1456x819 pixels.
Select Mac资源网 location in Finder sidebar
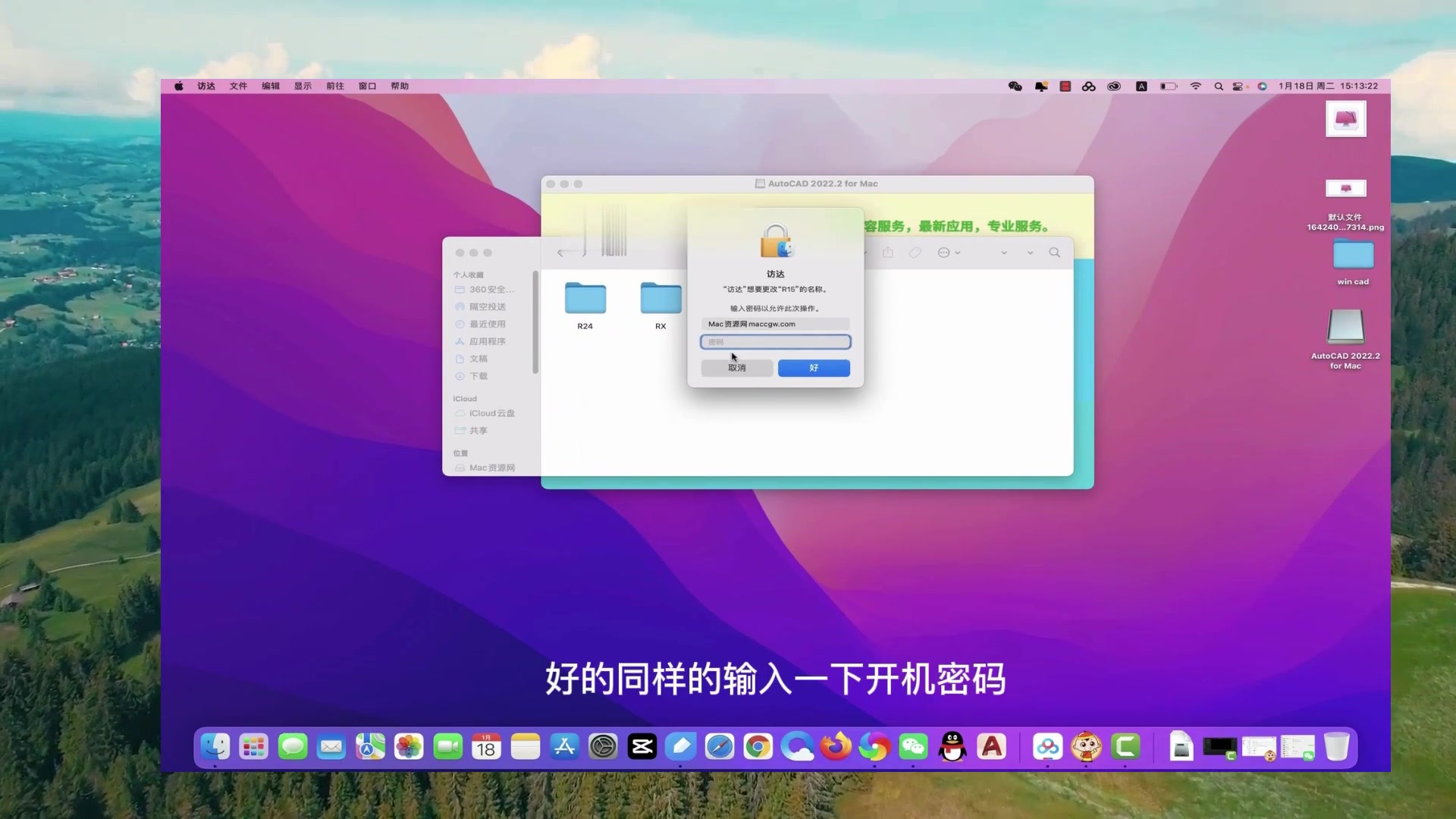point(485,469)
